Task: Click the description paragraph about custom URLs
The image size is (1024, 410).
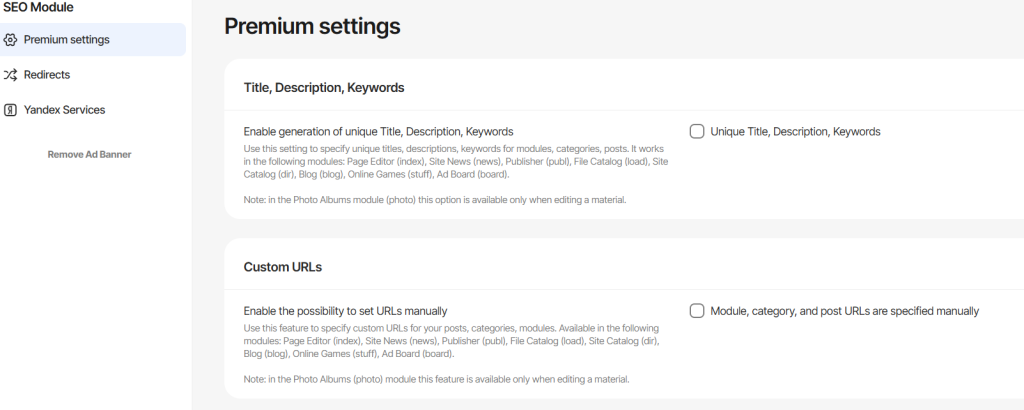Action: pyautogui.click(x=452, y=341)
